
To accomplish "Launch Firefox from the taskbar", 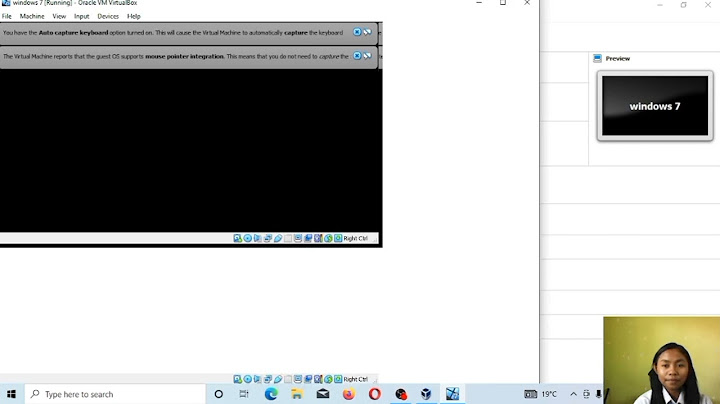I will coord(349,394).
